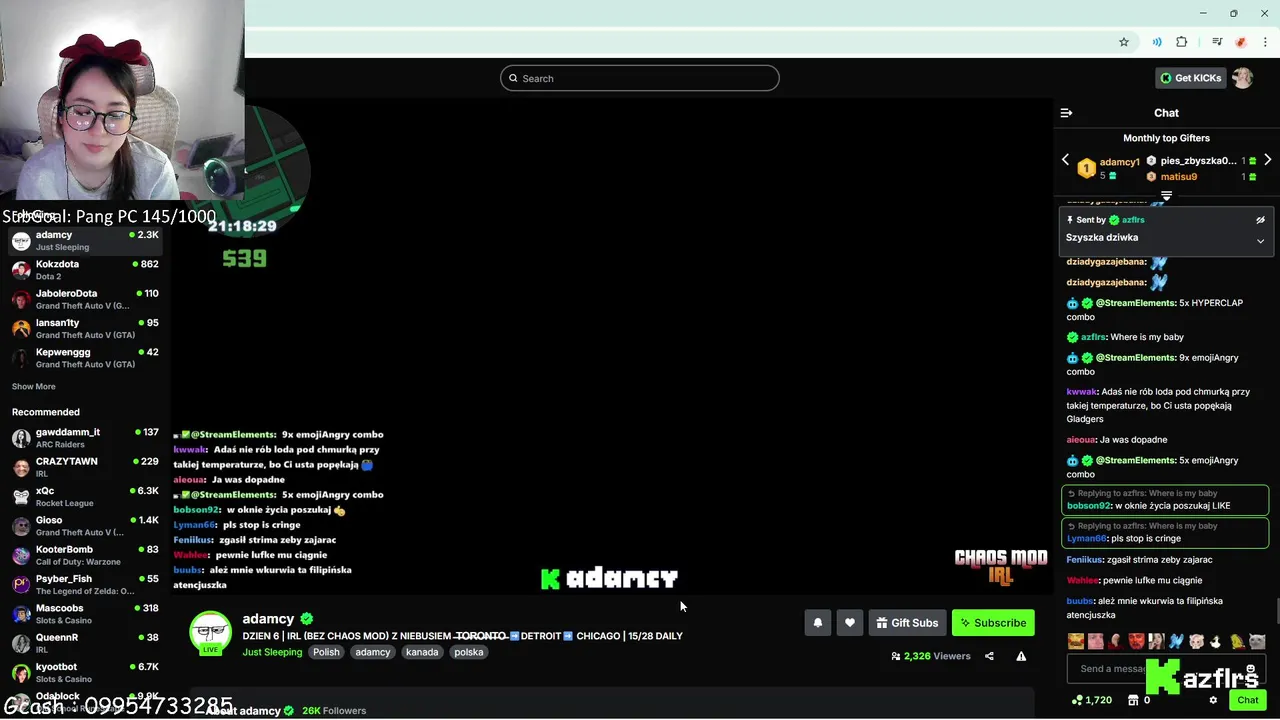Click bobson92's username in chat reply
The image size is (1280, 720).
[1089, 506]
